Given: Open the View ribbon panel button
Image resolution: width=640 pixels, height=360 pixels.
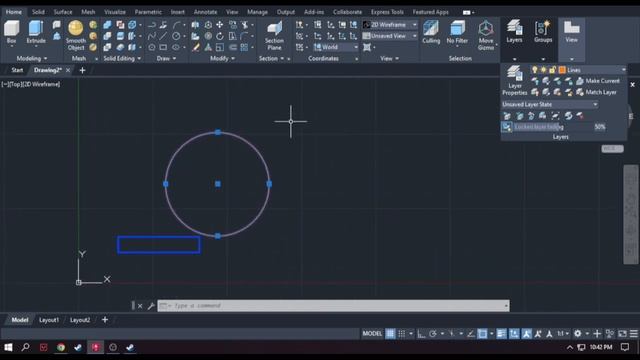Looking at the screenshot, I should pos(571,32).
